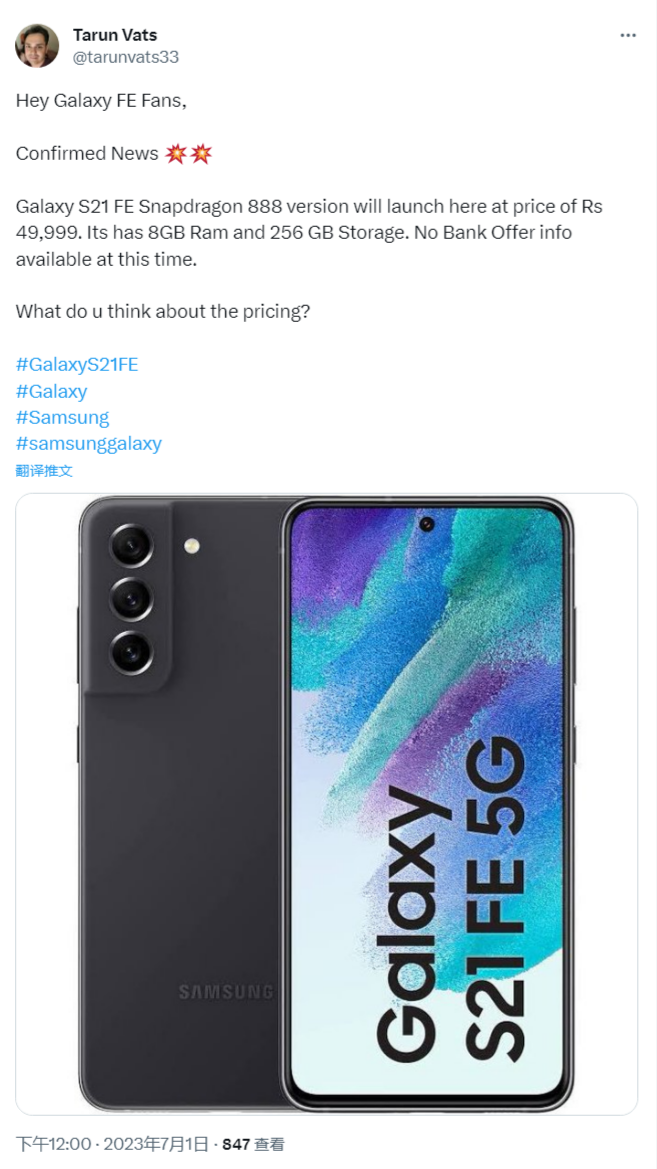Click the front punch-hole camera on the phone display
The width and height of the screenshot is (657, 1169).
tap(427, 524)
